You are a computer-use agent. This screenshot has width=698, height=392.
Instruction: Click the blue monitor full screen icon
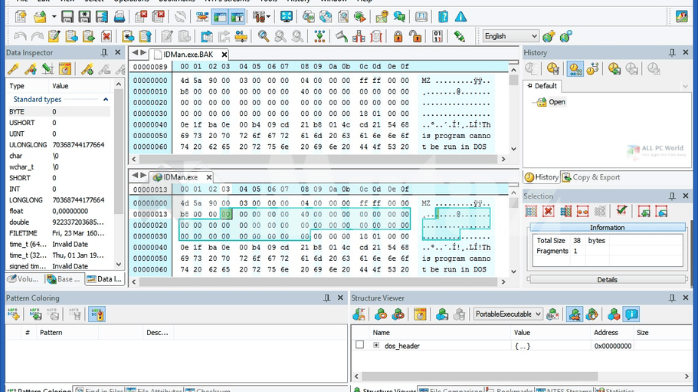coord(286,17)
